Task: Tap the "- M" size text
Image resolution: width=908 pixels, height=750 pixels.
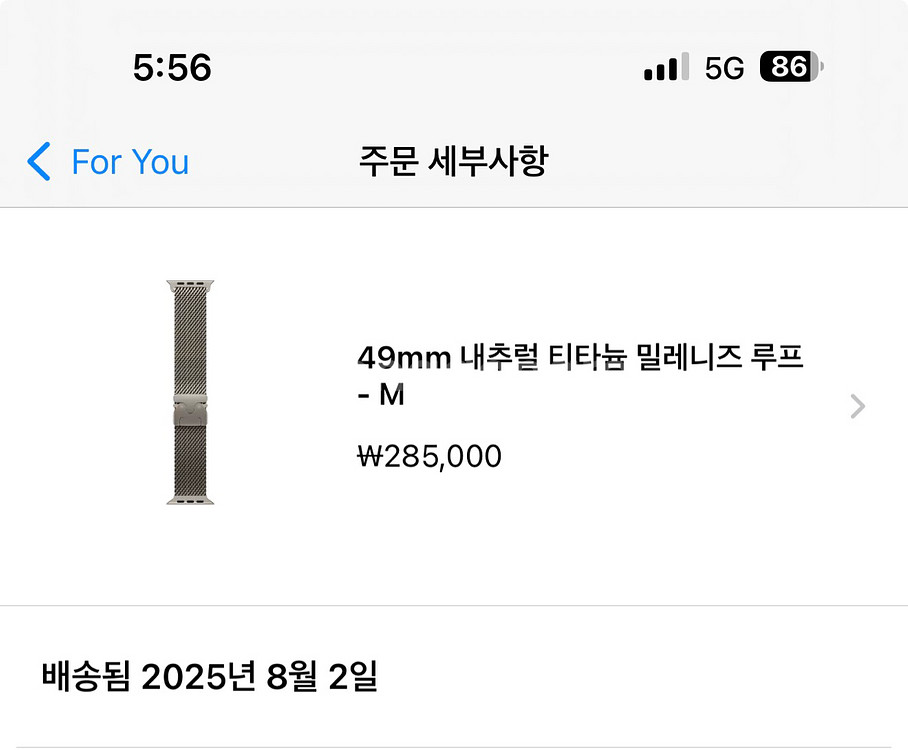Action: click(x=381, y=396)
